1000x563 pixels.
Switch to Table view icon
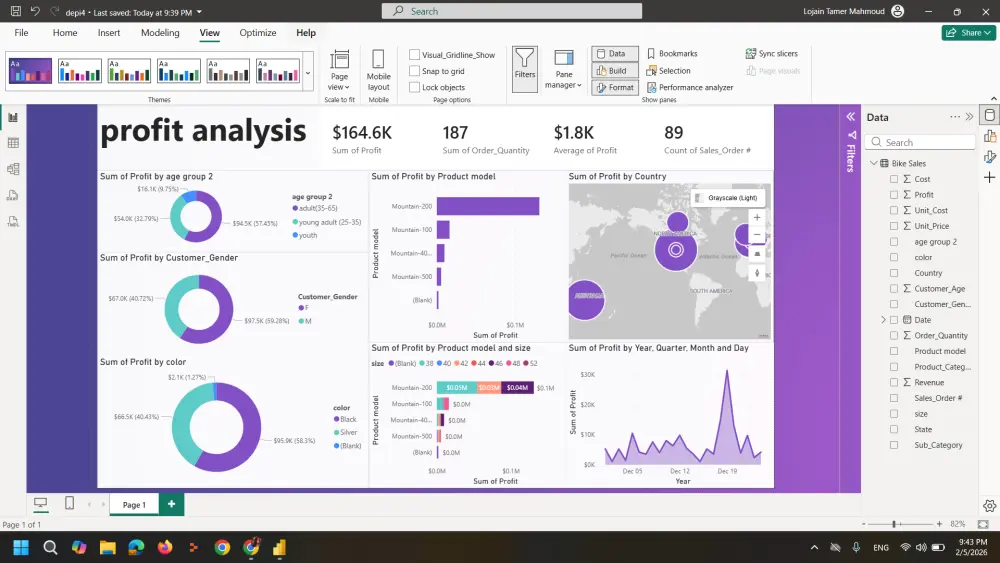13,143
